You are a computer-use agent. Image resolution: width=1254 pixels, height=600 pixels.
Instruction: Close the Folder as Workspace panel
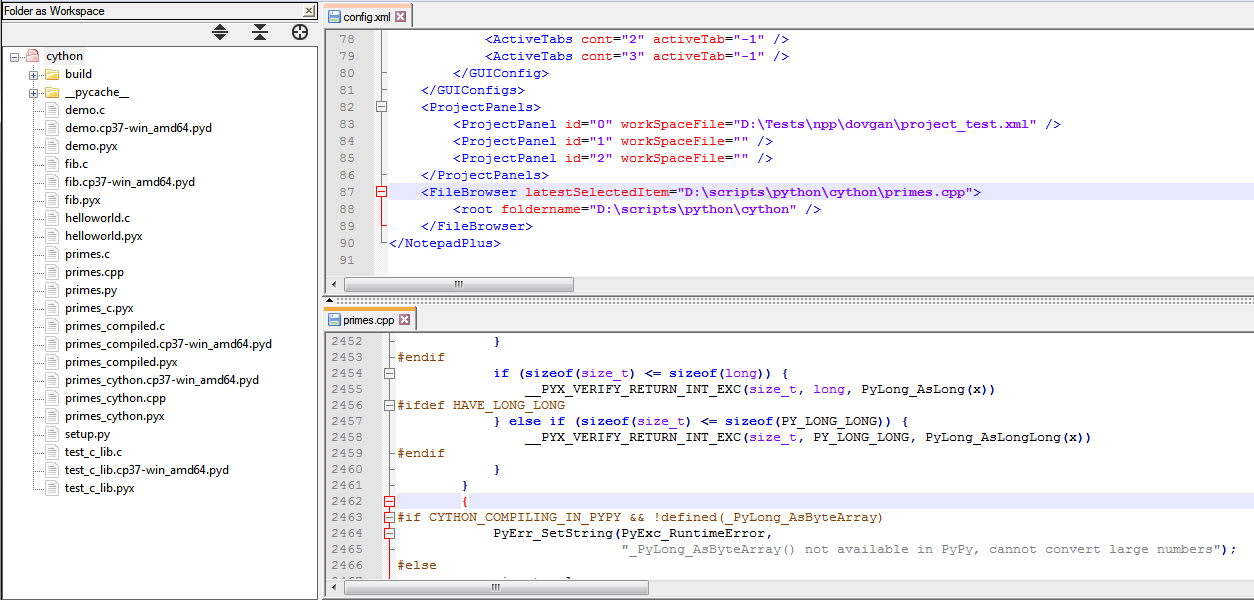point(309,11)
